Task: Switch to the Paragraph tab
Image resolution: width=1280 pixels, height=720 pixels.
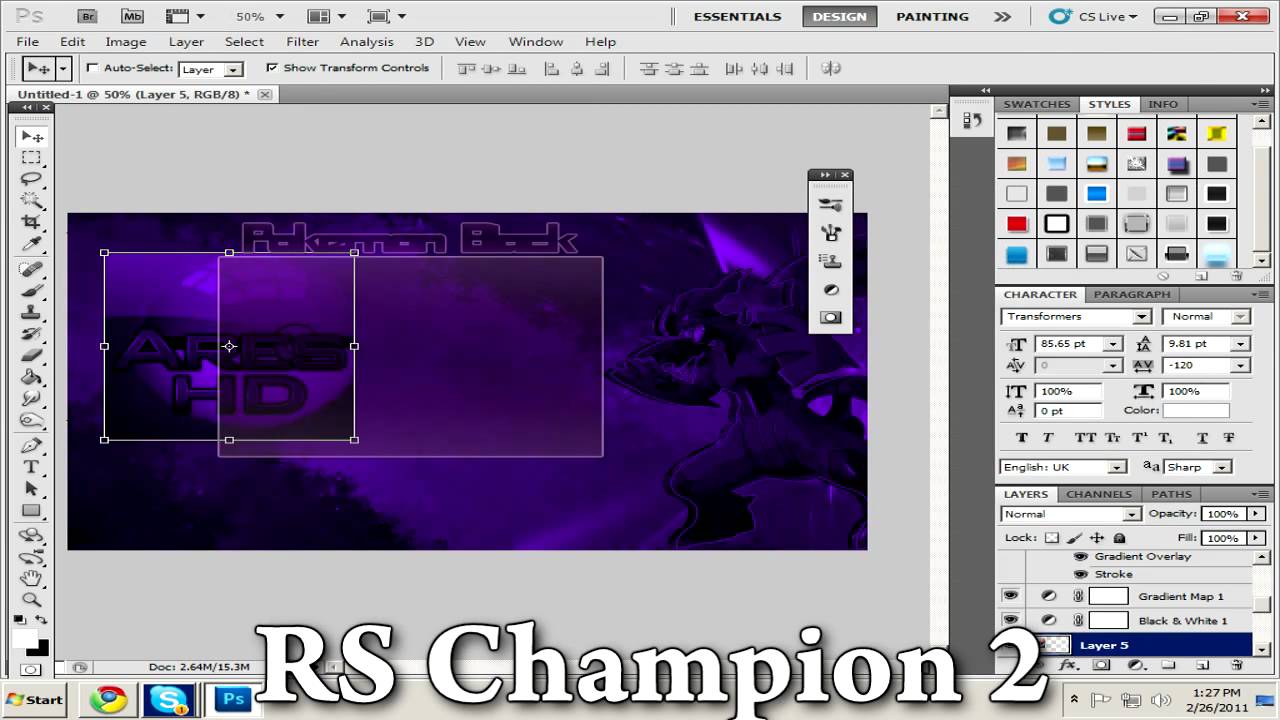Action: [1131, 295]
